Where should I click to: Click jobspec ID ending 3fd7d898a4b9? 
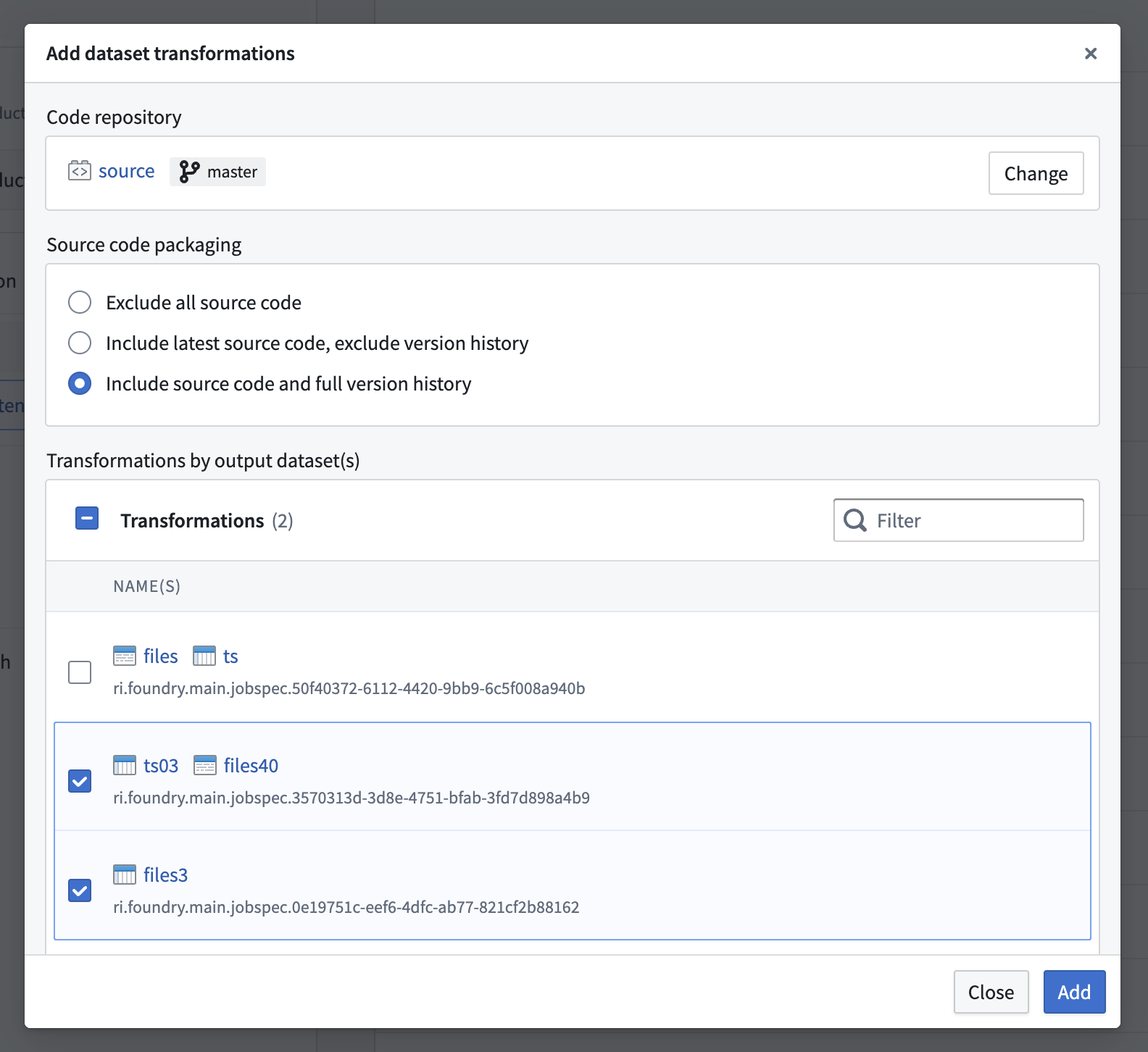point(352,798)
